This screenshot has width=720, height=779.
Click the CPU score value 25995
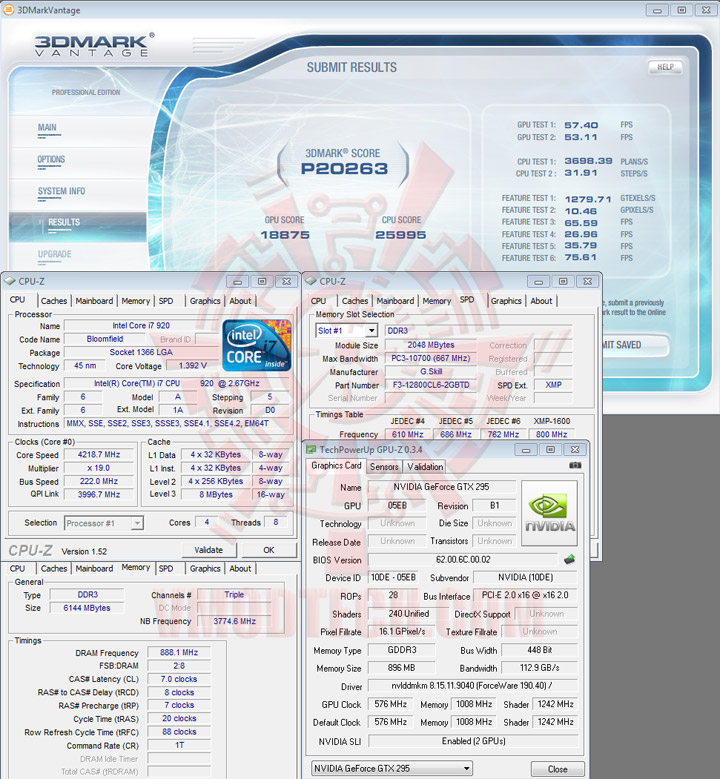click(x=400, y=235)
